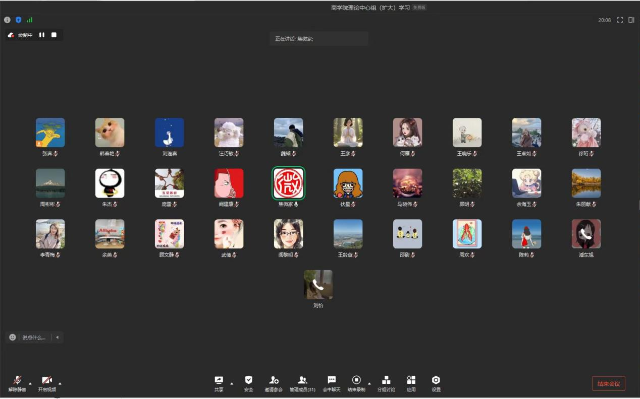Pause the cloud recording
This screenshot has height=399, width=640.
42,35
